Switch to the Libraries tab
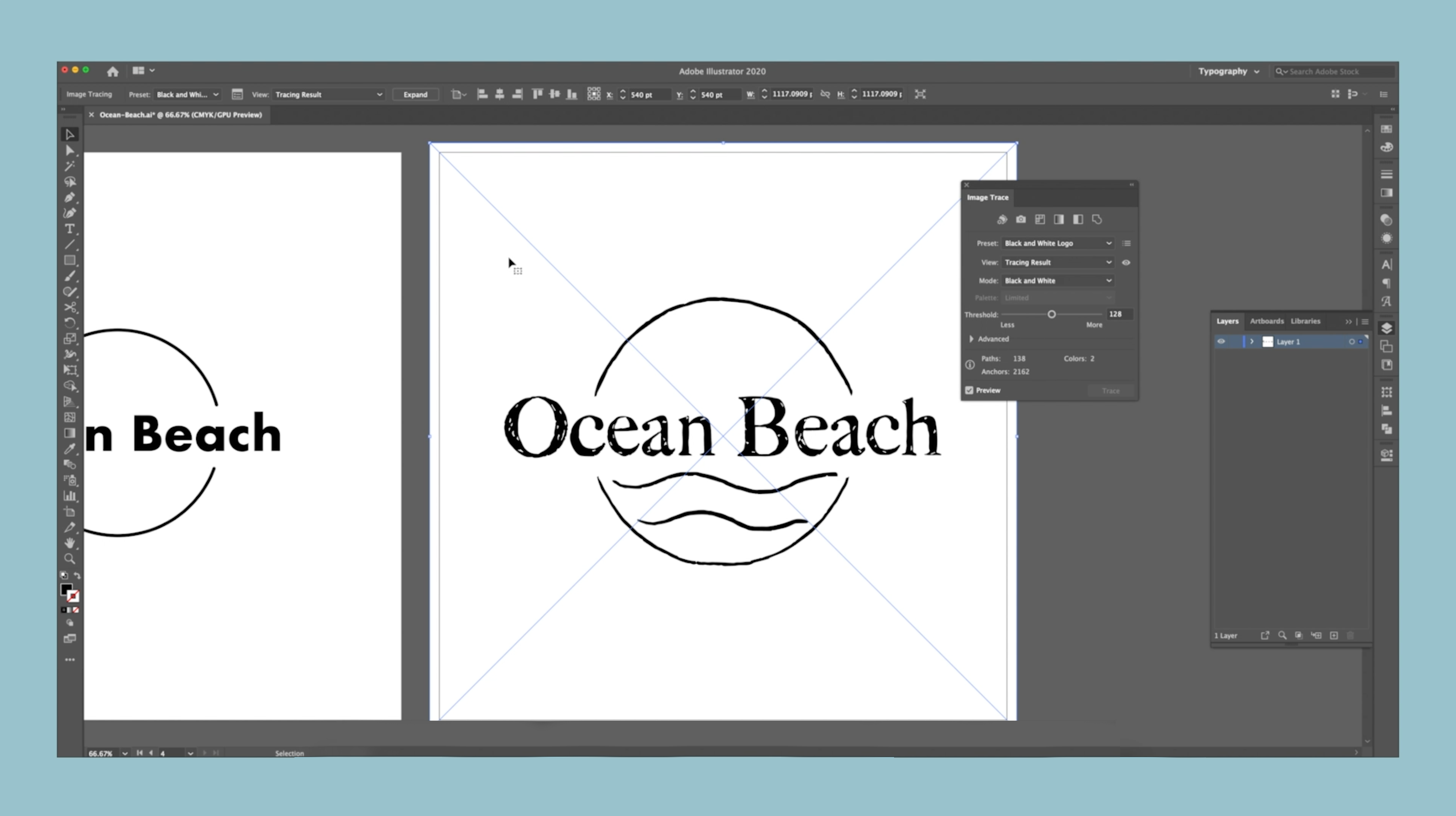1456x816 pixels. (1305, 321)
